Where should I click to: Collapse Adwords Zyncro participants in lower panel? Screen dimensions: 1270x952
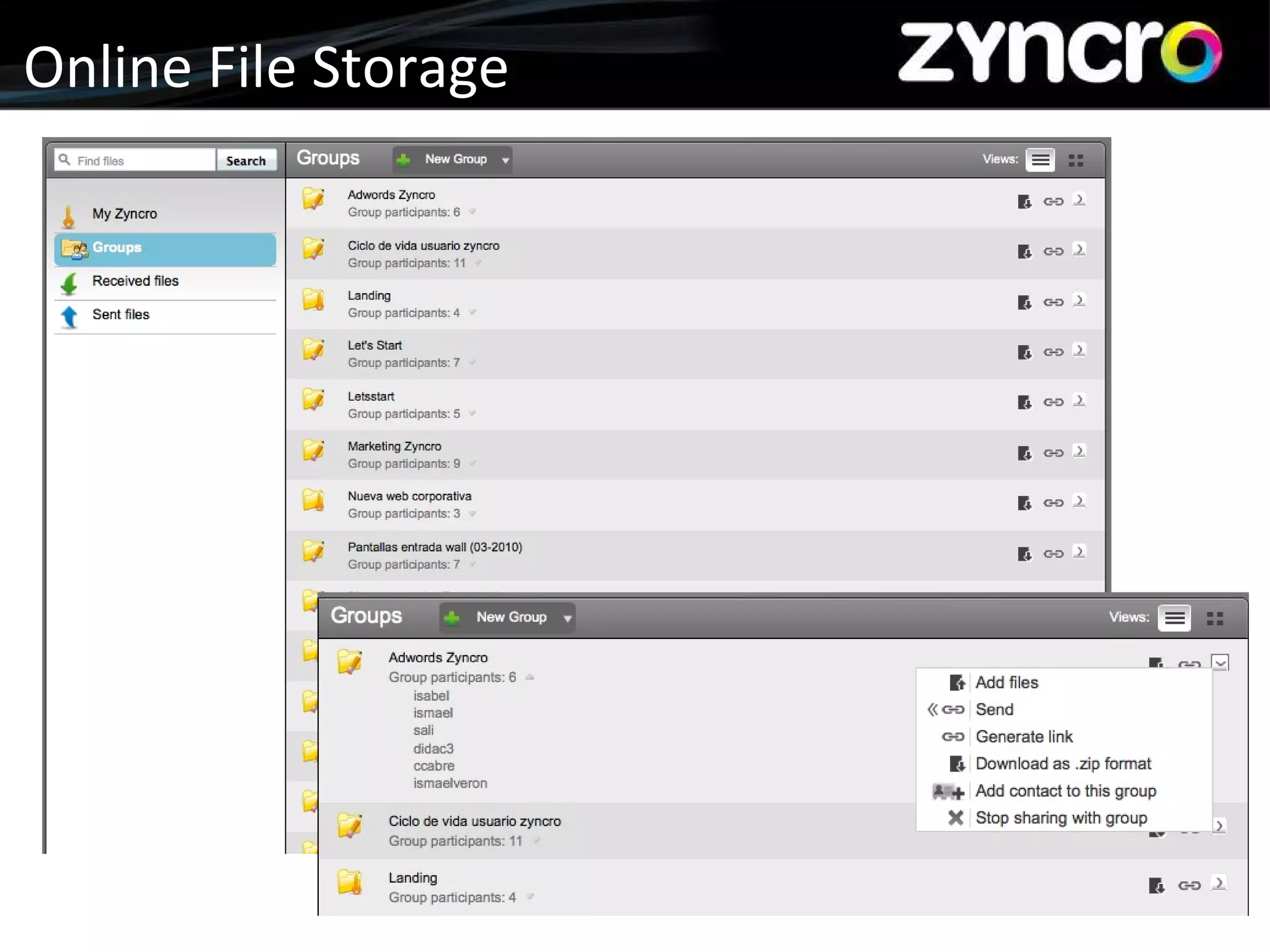[530, 677]
